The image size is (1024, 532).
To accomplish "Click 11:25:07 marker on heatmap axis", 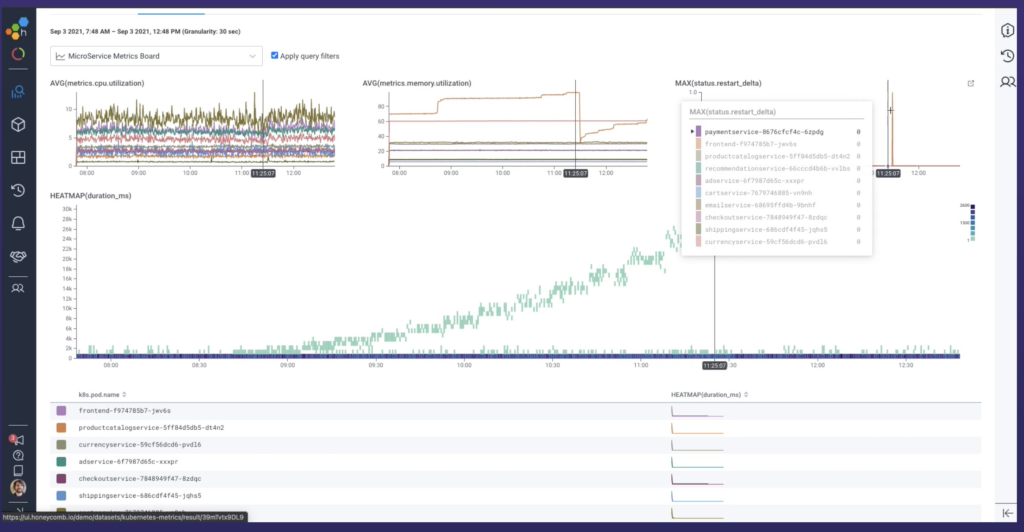I will pos(714,366).
